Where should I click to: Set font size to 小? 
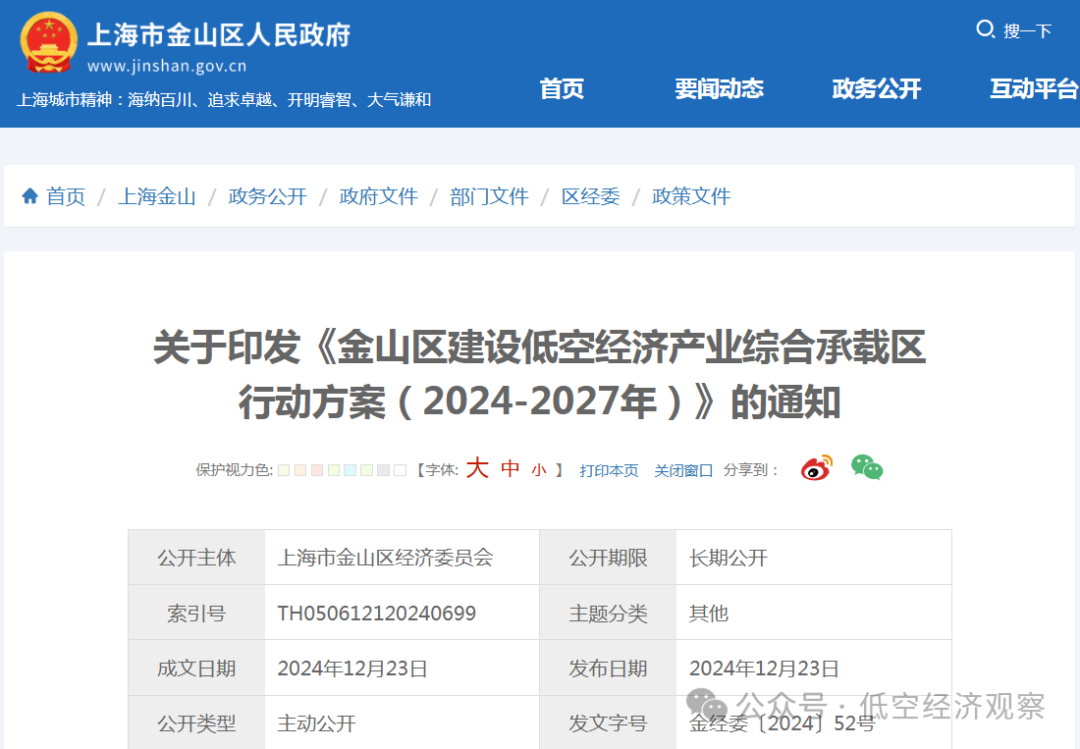(x=539, y=470)
